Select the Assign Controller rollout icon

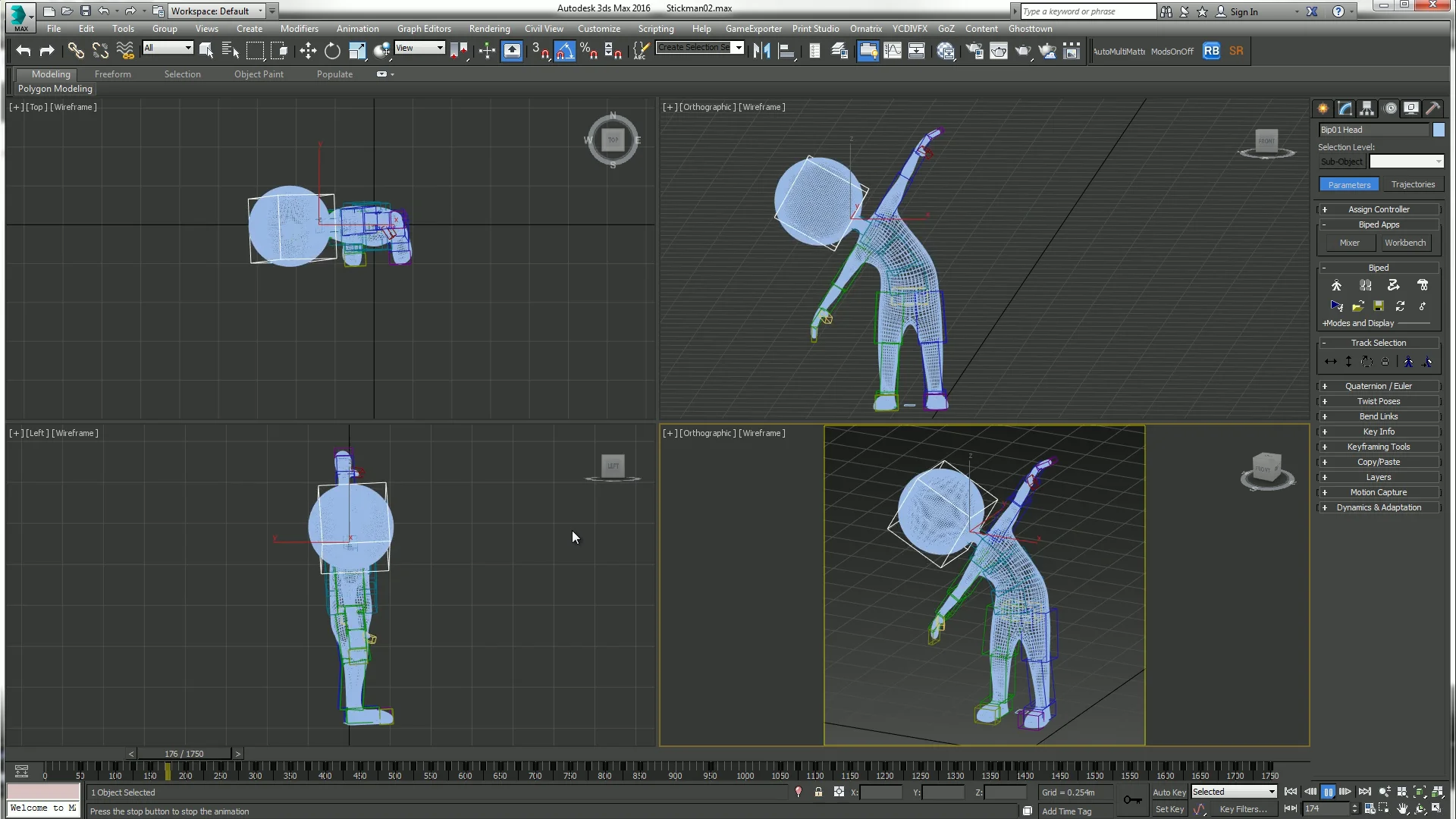(x=1325, y=209)
